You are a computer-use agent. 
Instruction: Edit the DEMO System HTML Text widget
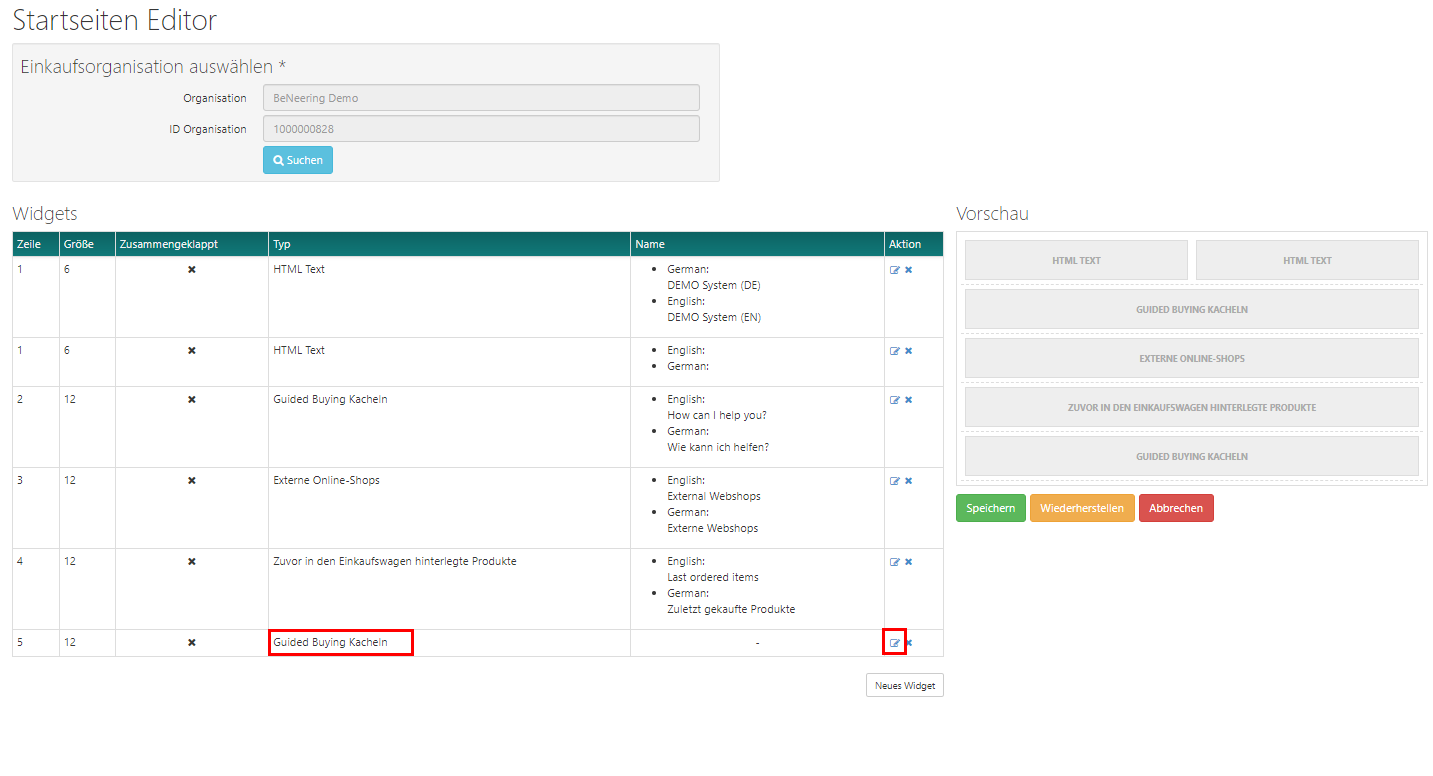895,270
